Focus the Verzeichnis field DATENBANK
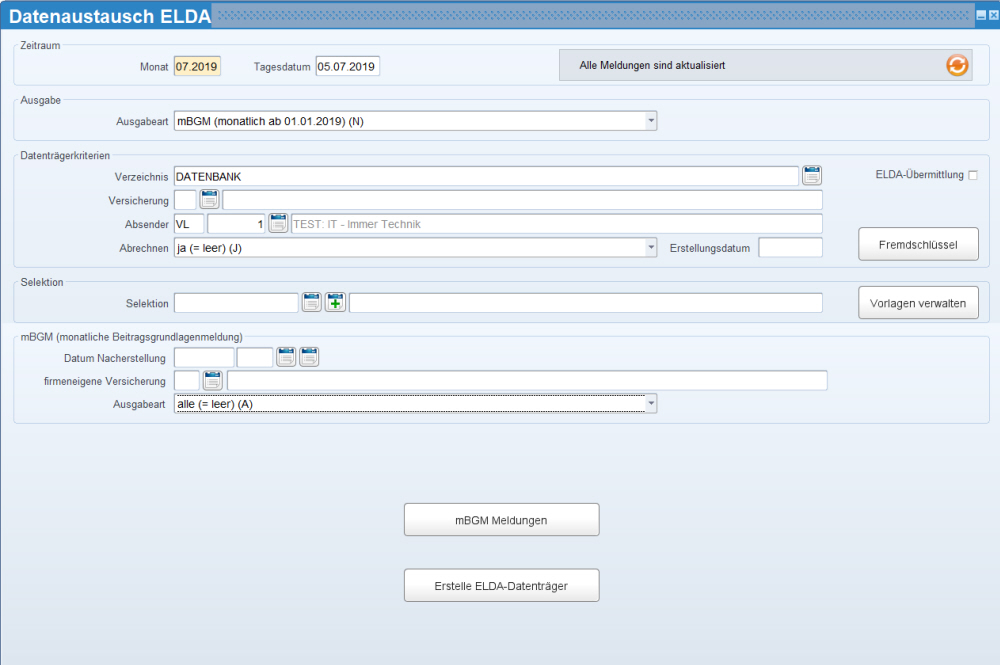This screenshot has width=1000, height=665. [x=486, y=177]
